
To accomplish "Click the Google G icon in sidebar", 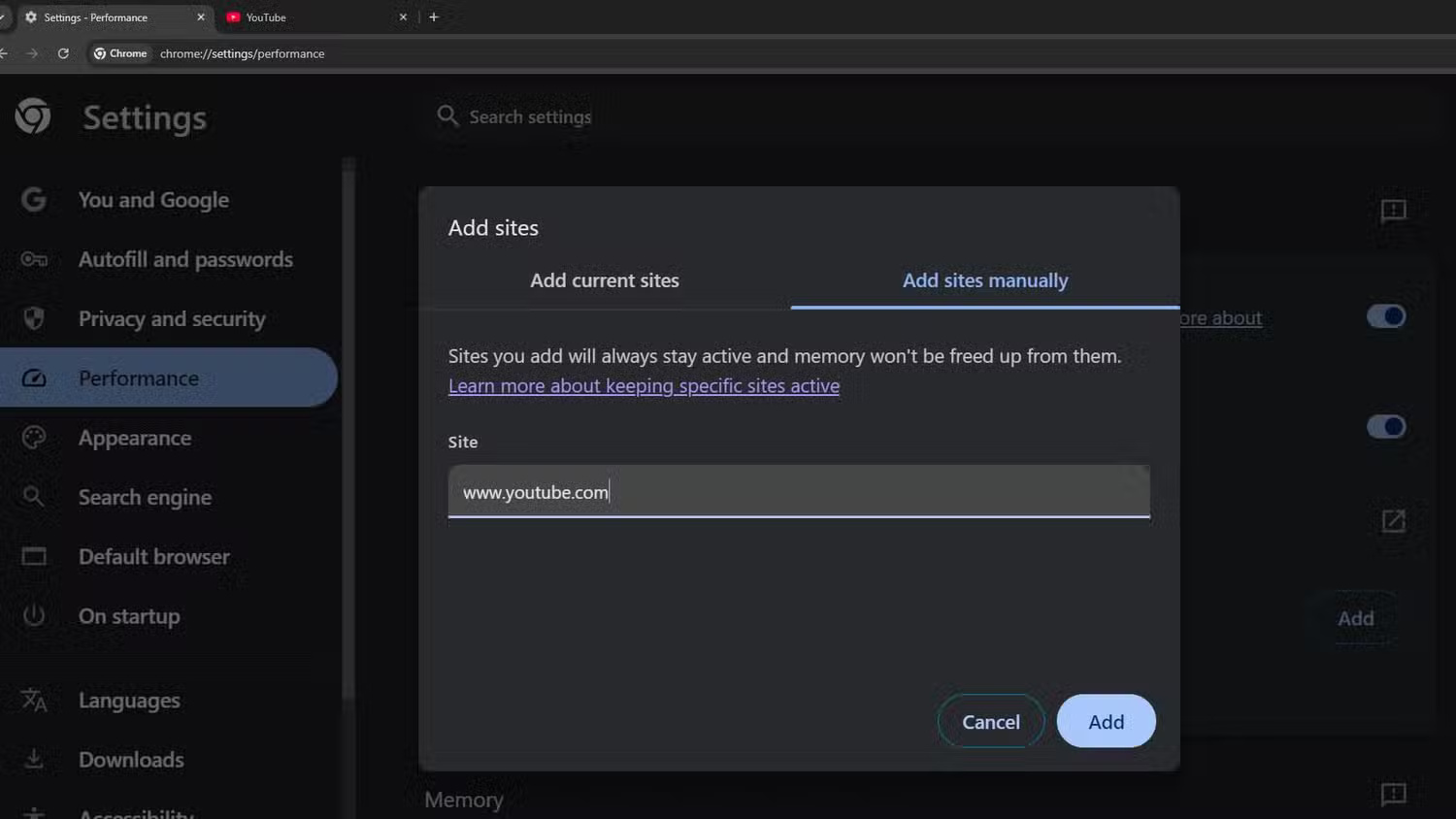I will pyautogui.click(x=34, y=200).
